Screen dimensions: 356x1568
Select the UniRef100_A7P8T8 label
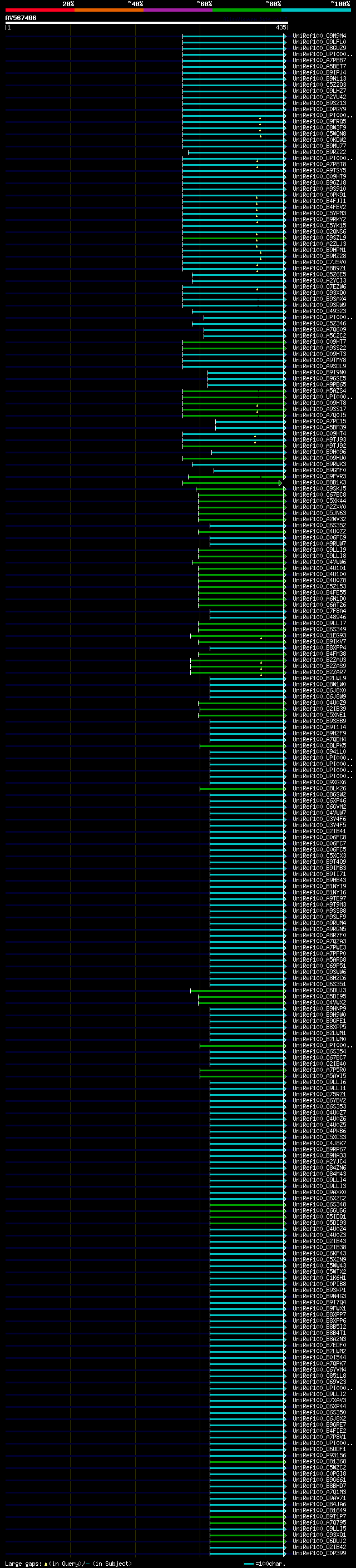pyautogui.click(x=319, y=164)
